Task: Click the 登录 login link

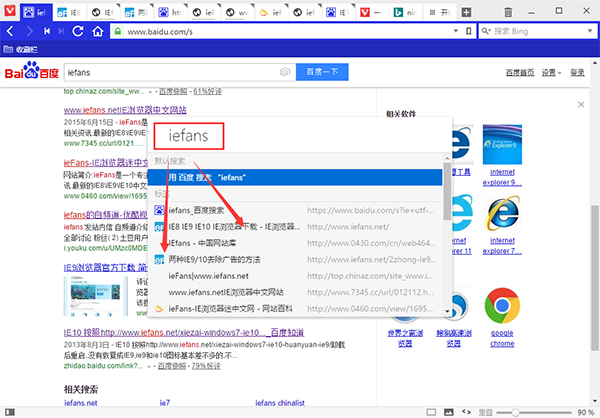Action: point(577,72)
